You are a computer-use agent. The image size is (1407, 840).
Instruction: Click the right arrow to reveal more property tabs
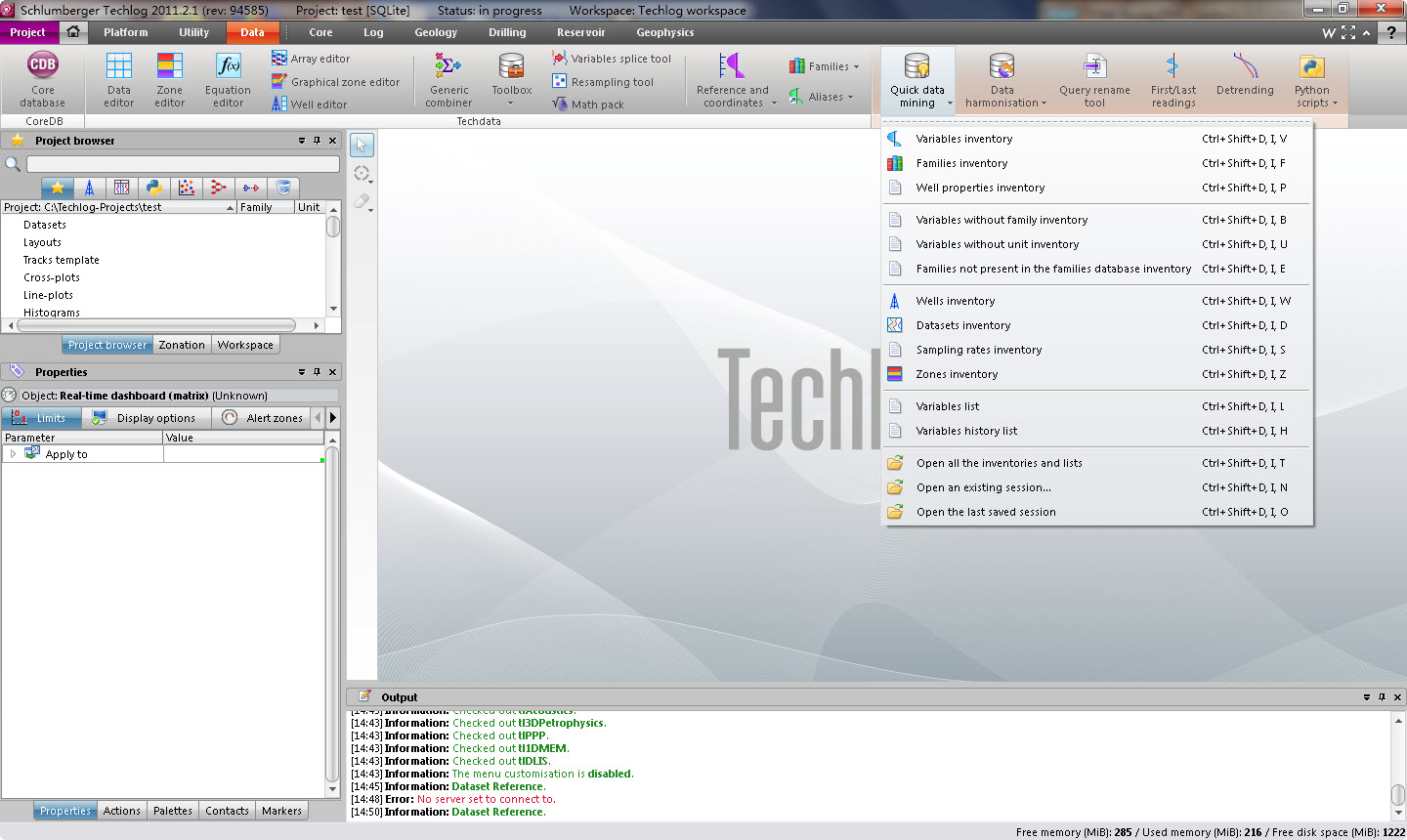333,418
